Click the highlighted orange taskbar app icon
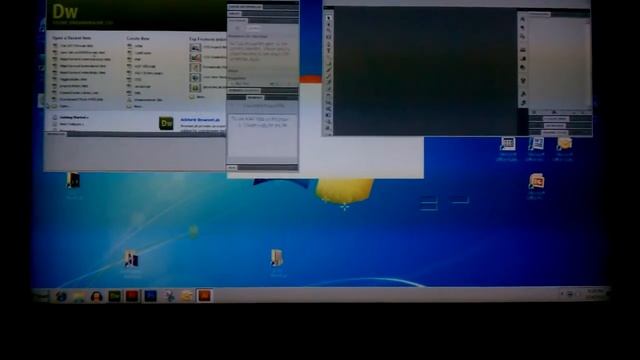Screen dimensions: 640x360 tap(204, 296)
